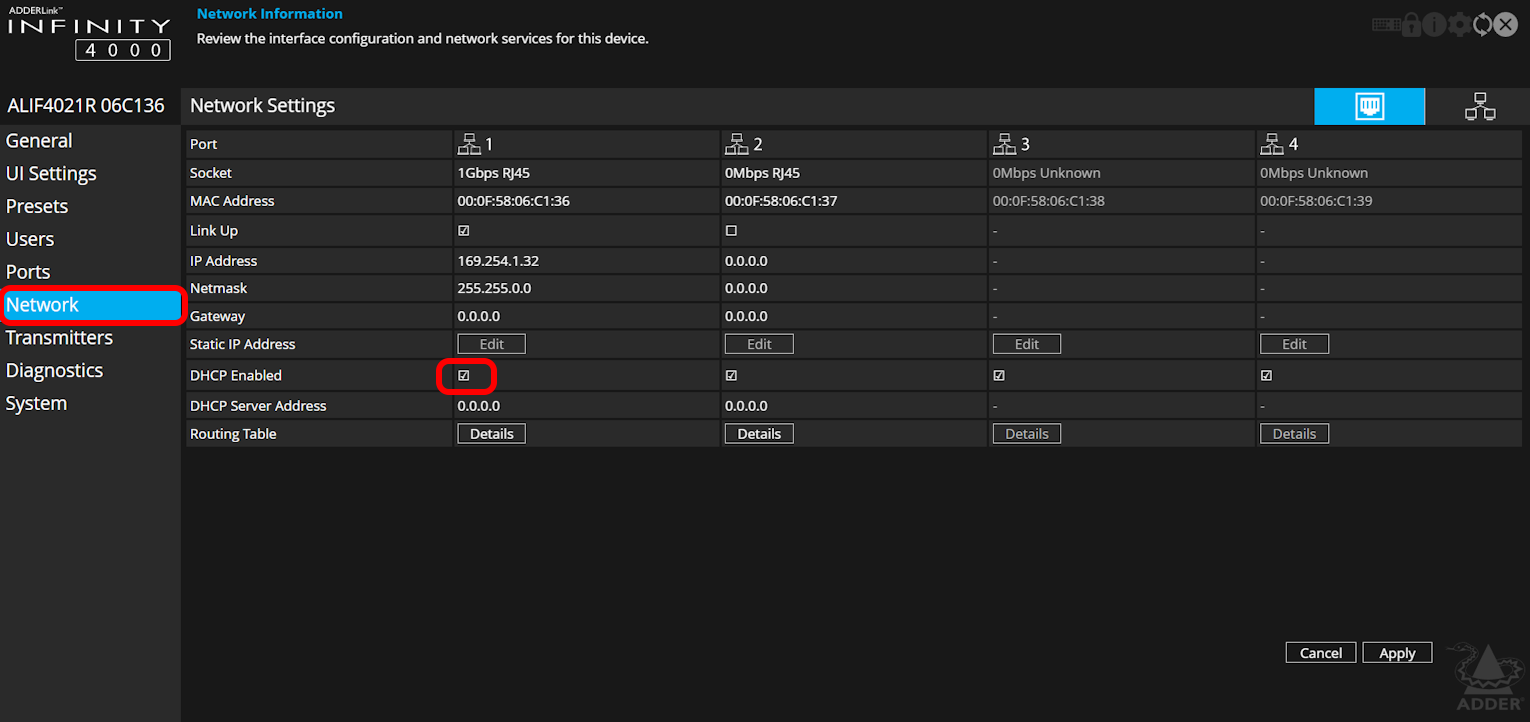Click the Port 4 network icon

[x=1272, y=144]
